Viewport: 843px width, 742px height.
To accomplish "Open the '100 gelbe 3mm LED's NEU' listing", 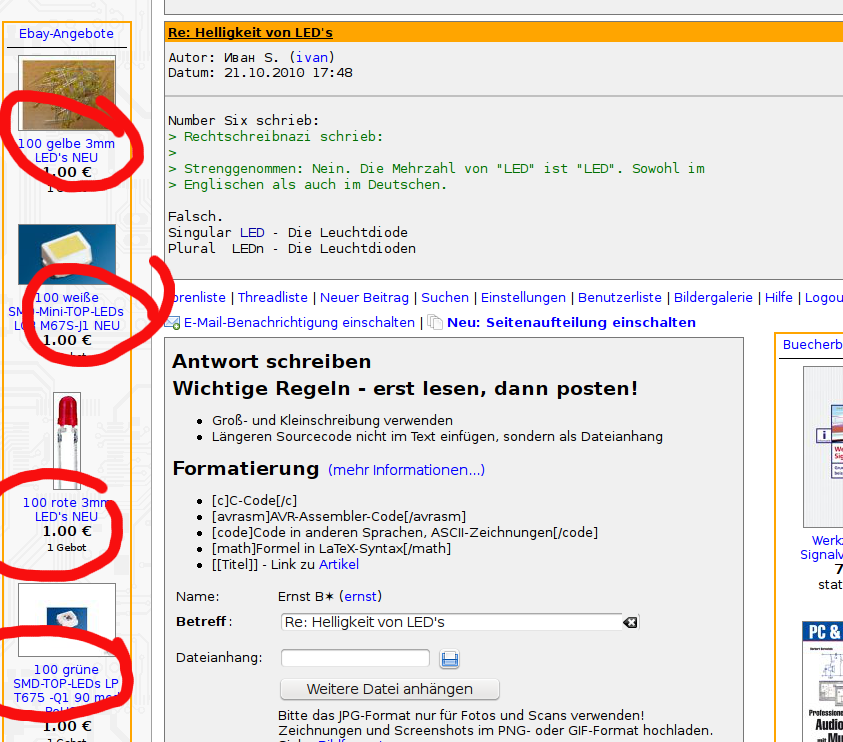I will [x=66, y=151].
